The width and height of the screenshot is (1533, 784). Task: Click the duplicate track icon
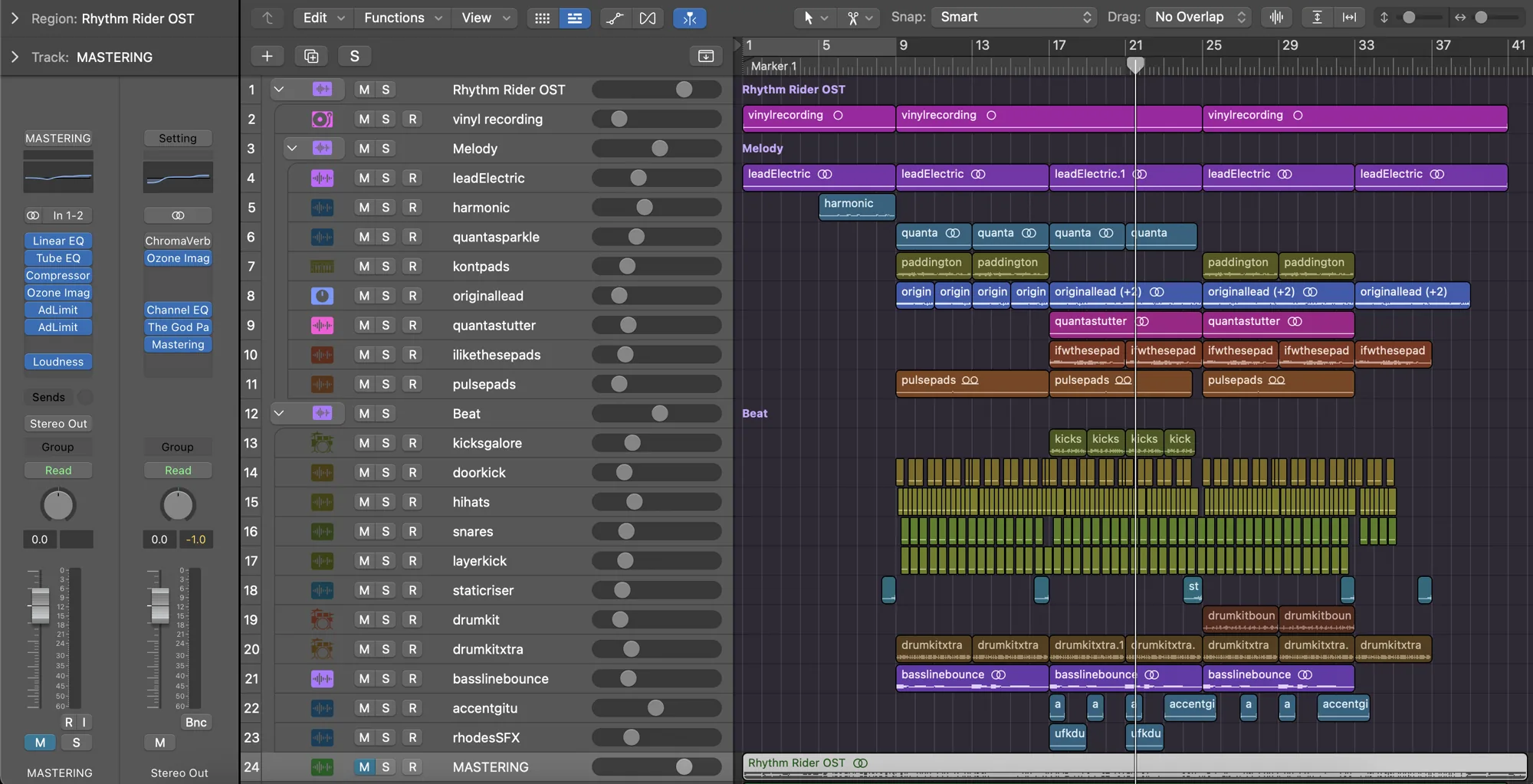coord(310,56)
